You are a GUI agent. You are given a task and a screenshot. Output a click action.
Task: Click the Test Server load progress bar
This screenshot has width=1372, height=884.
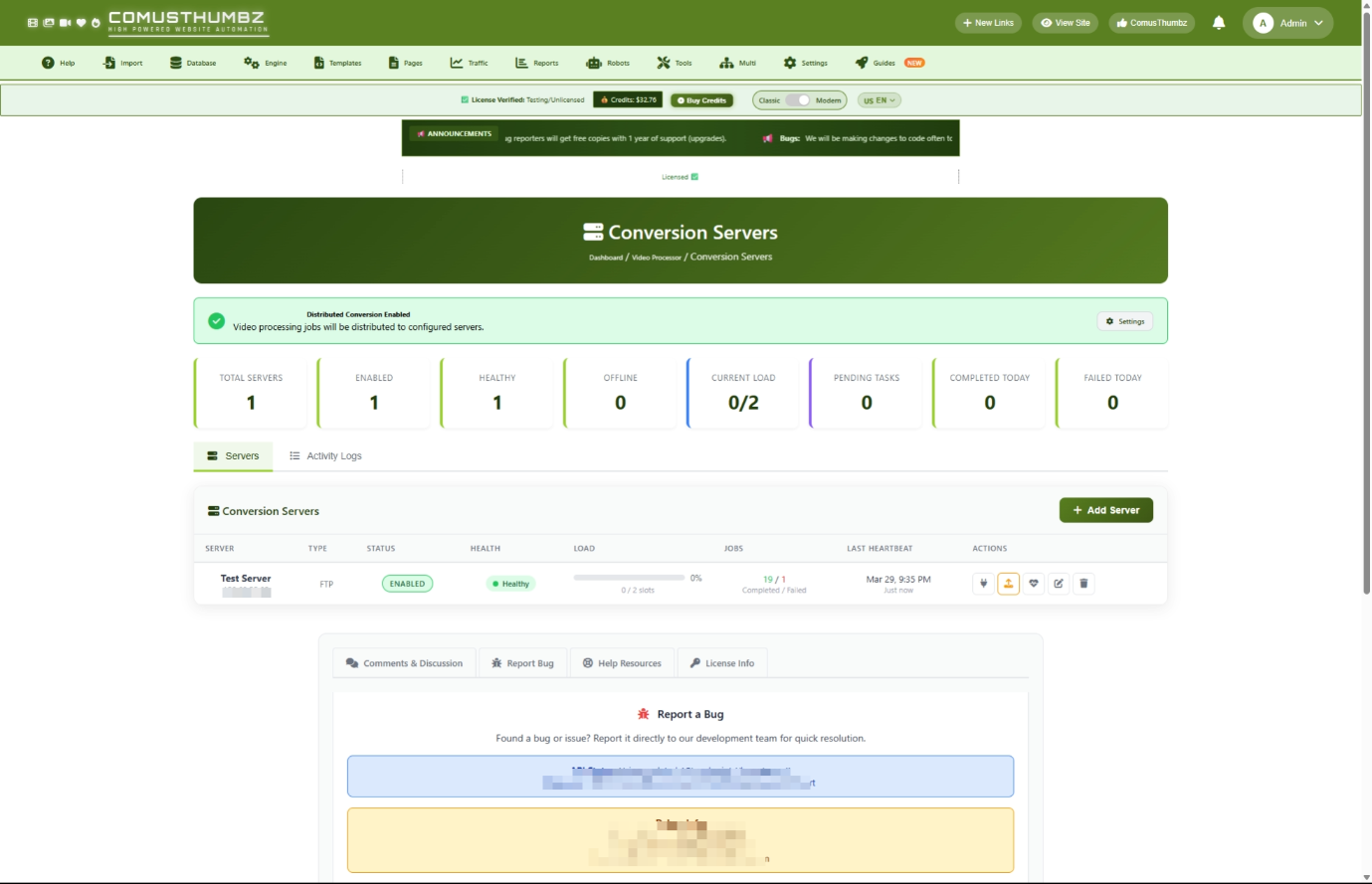coord(629,578)
